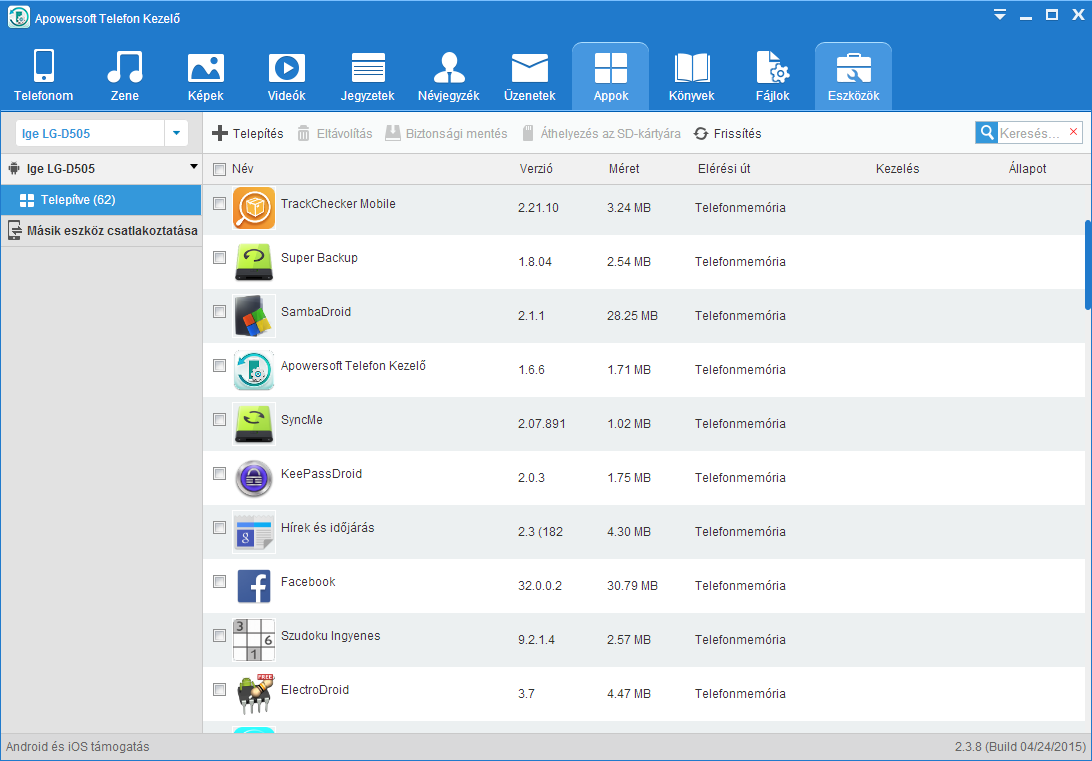Select the Facebook app name text

308,581
